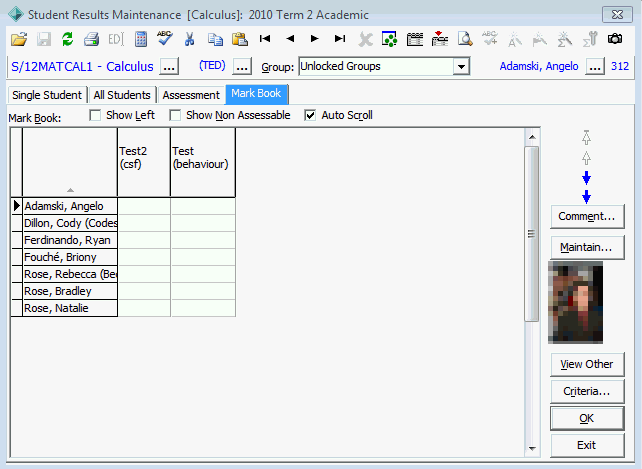The width and height of the screenshot is (642, 469).
Task: Go to previous record arrow
Action: (290, 39)
